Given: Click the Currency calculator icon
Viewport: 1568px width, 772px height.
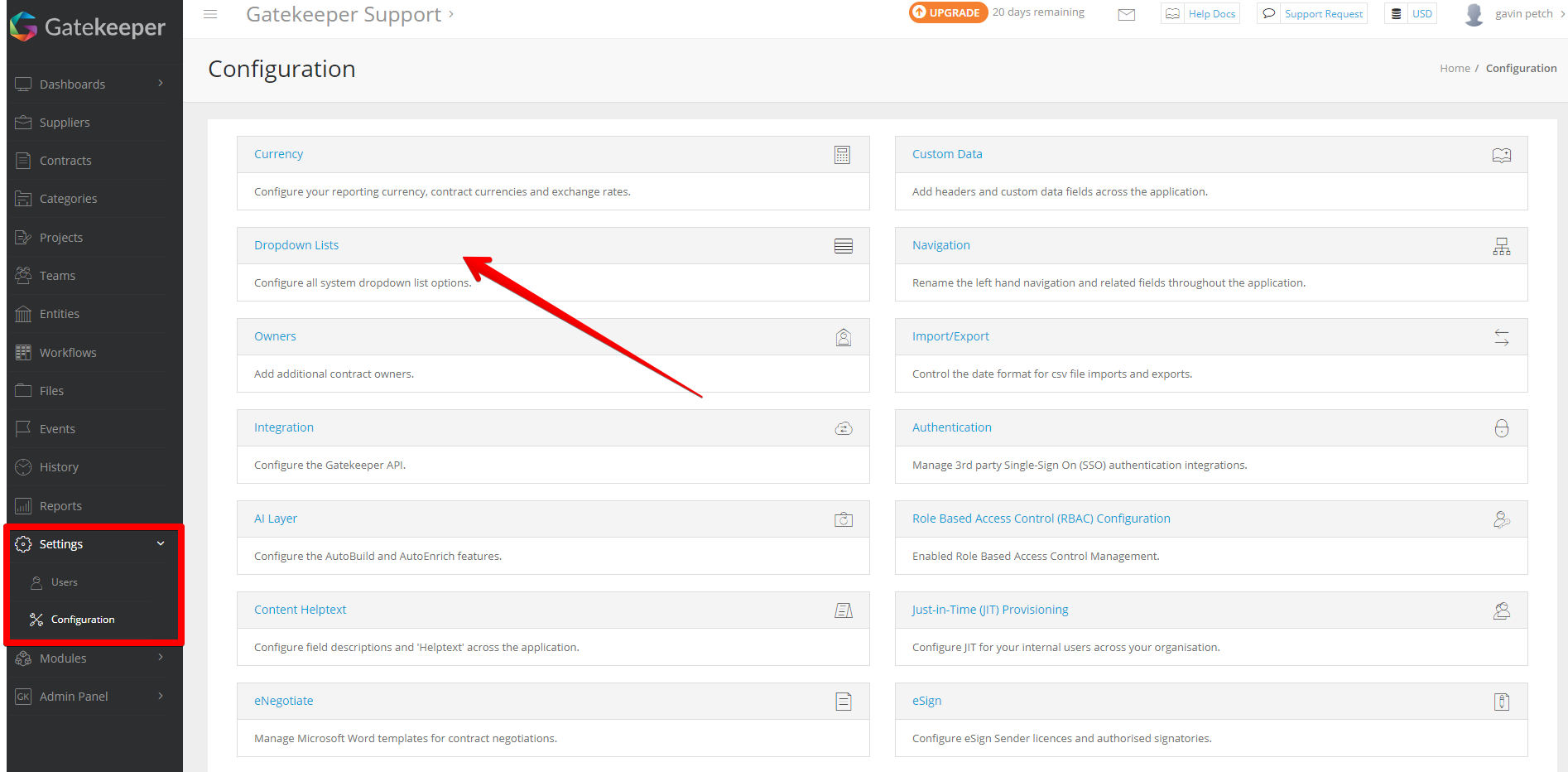Looking at the screenshot, I should tap(842, 155).
